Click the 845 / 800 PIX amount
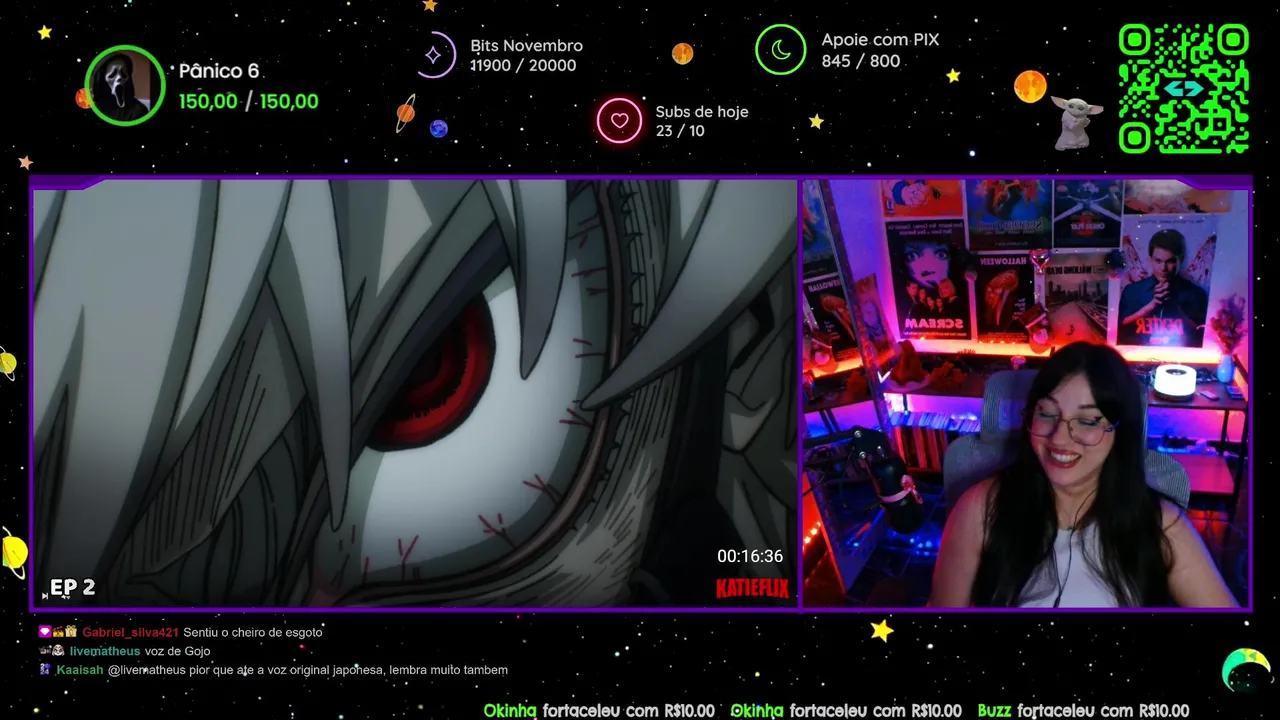This screenshot has height=720, width=1280. tap(861, 61)
